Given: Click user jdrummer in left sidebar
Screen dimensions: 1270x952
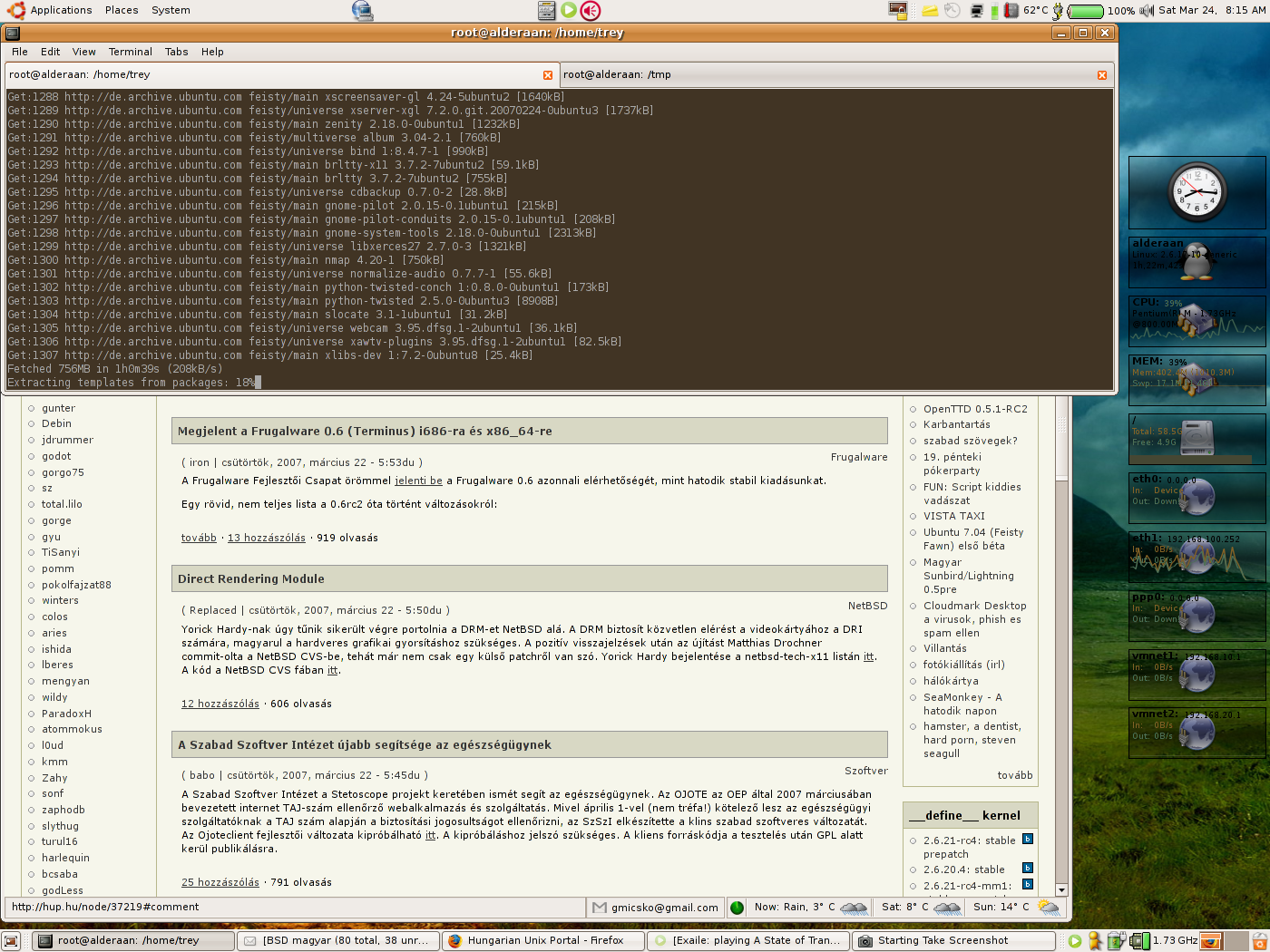Looking at the screenshot, I should click(x=67, y=440).
